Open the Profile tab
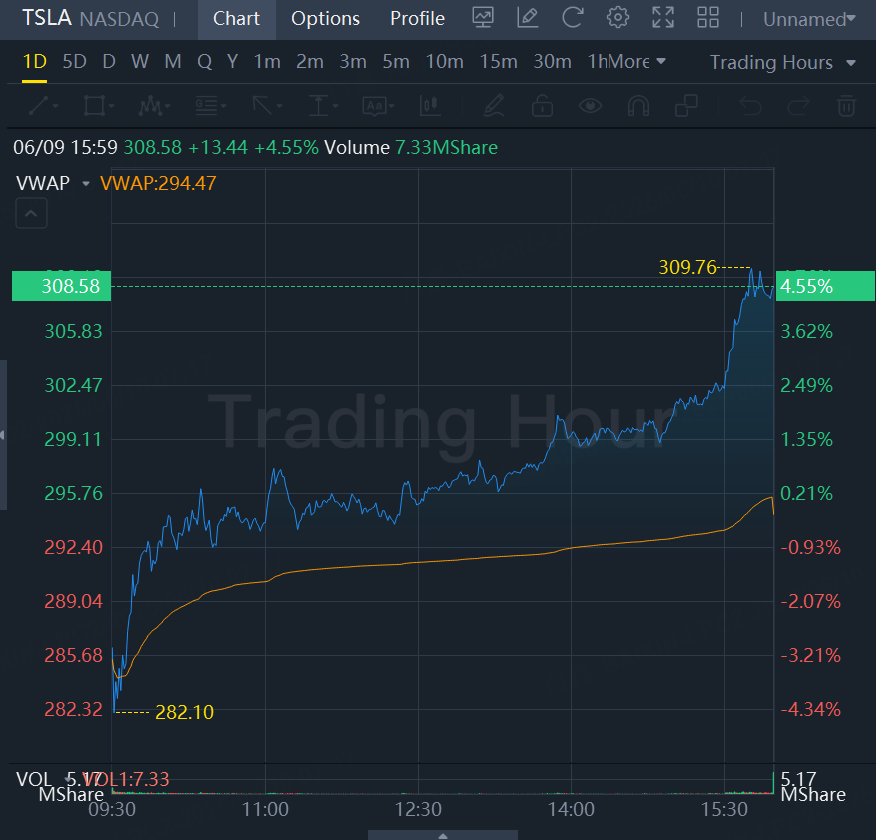This screenshot has width=876, height=840. pyautogui.click(x=417, y=18)
